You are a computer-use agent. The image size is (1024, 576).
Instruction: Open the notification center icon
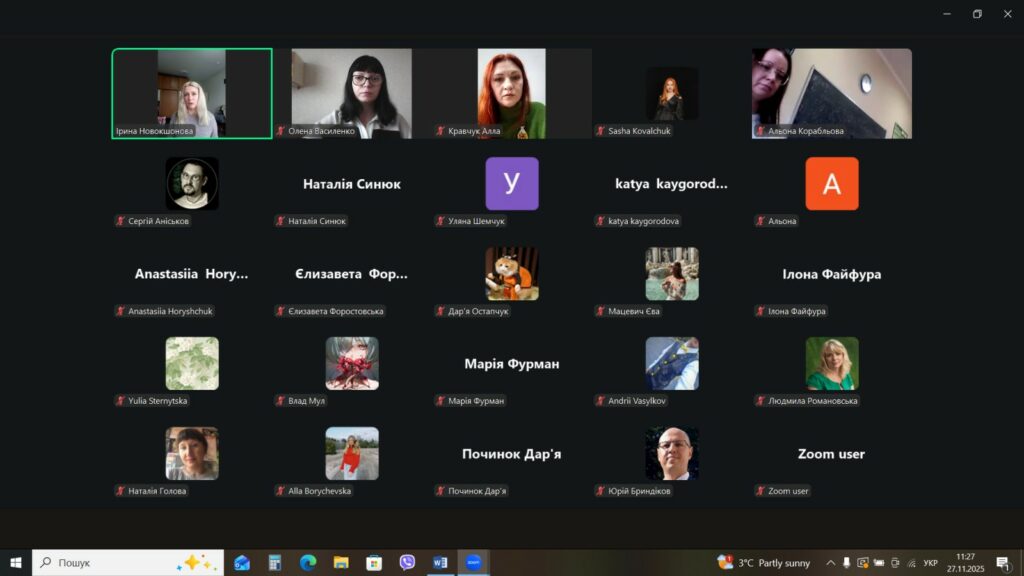pyautogui.click(x=1002, y=563)
